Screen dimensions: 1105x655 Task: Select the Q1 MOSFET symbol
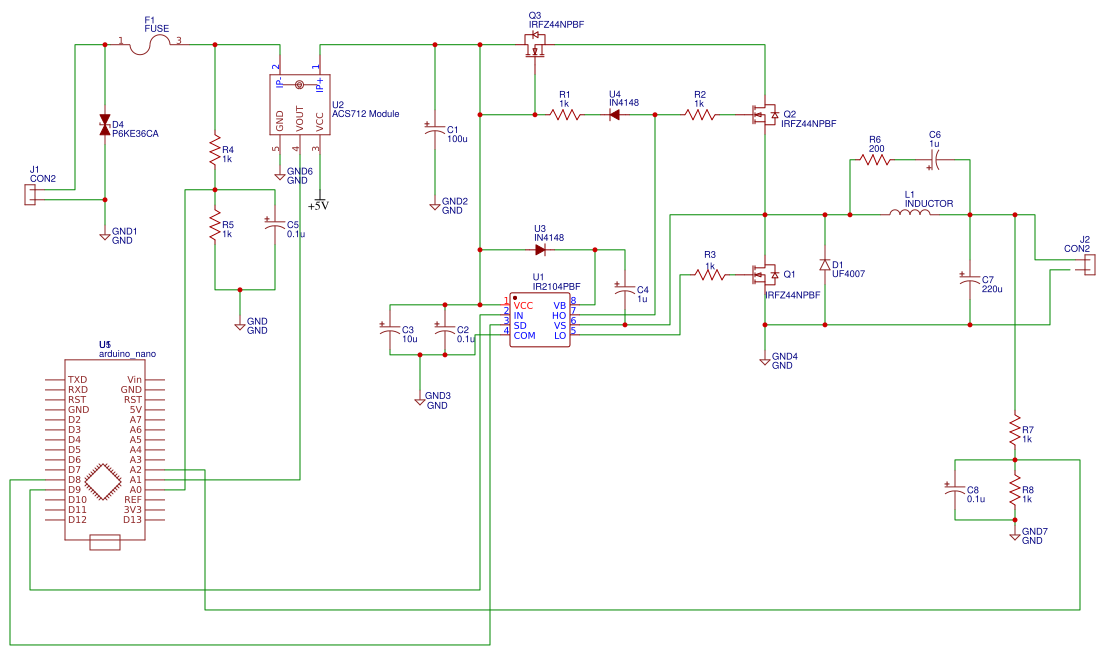tap(766, 274)
